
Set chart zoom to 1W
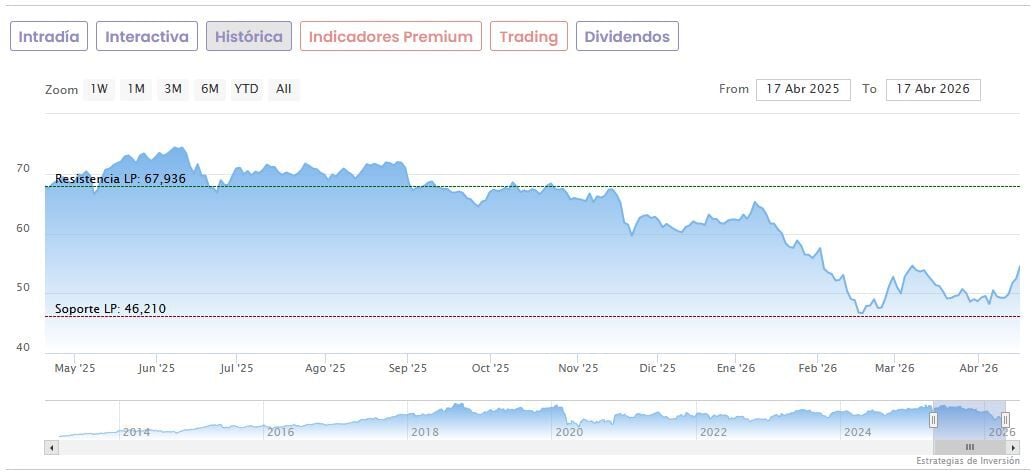tap(99, 89)
